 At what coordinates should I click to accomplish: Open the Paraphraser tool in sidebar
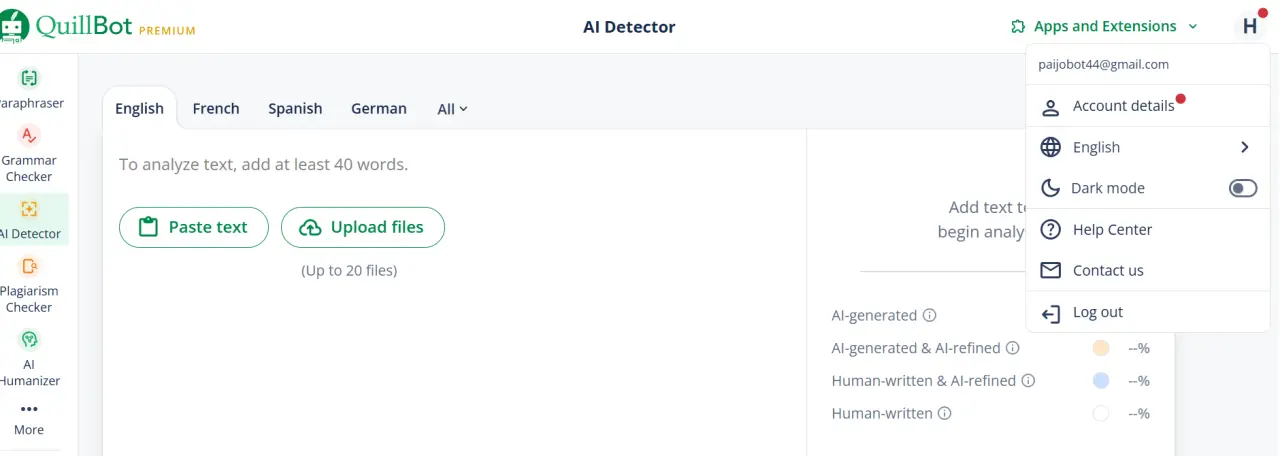pos(29,78)
